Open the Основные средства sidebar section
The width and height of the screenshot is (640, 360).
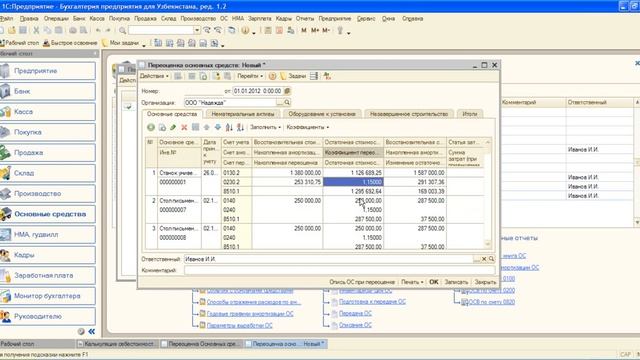[x=48, y=214]
